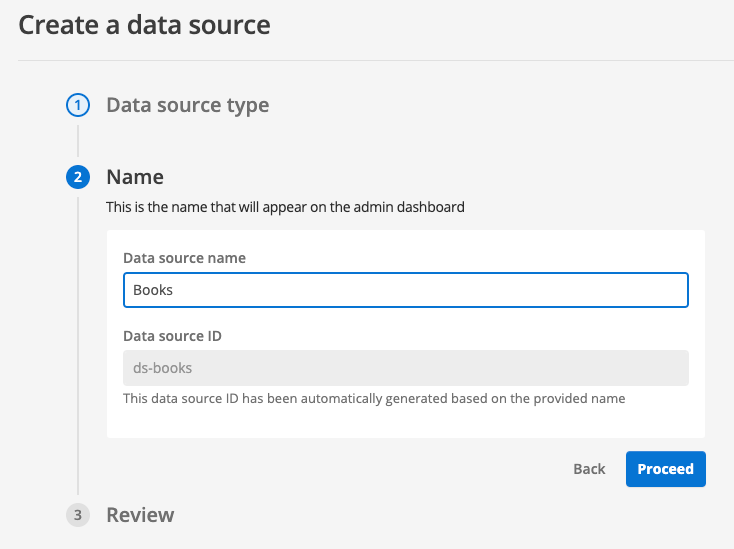The width and height of the screenshot is (734, 549).
Task: Click the admin dashboard description text
Action: tap(285, 208)
